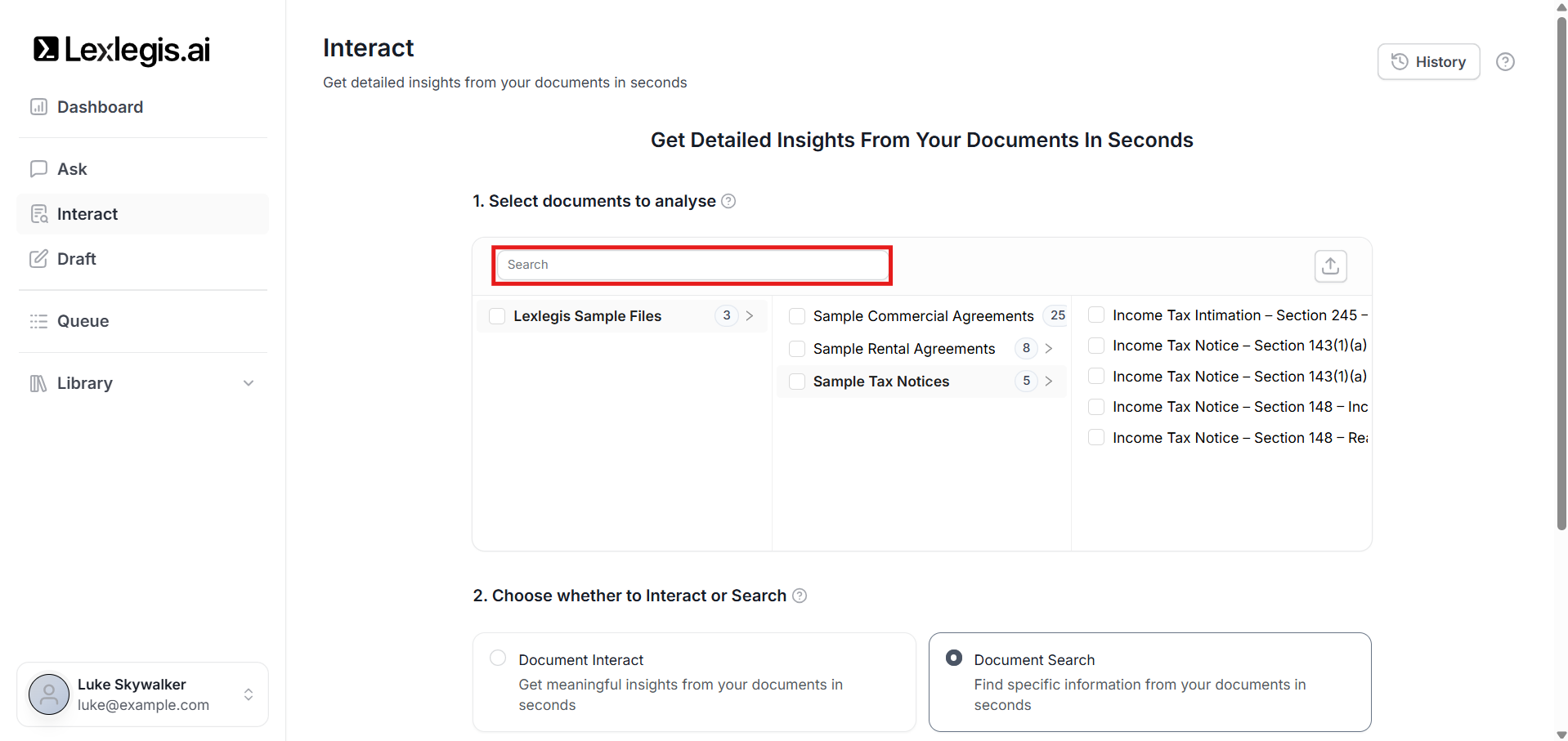Click the document Search input field
This screenshot has width=1568, height=741.
point(692,265)
